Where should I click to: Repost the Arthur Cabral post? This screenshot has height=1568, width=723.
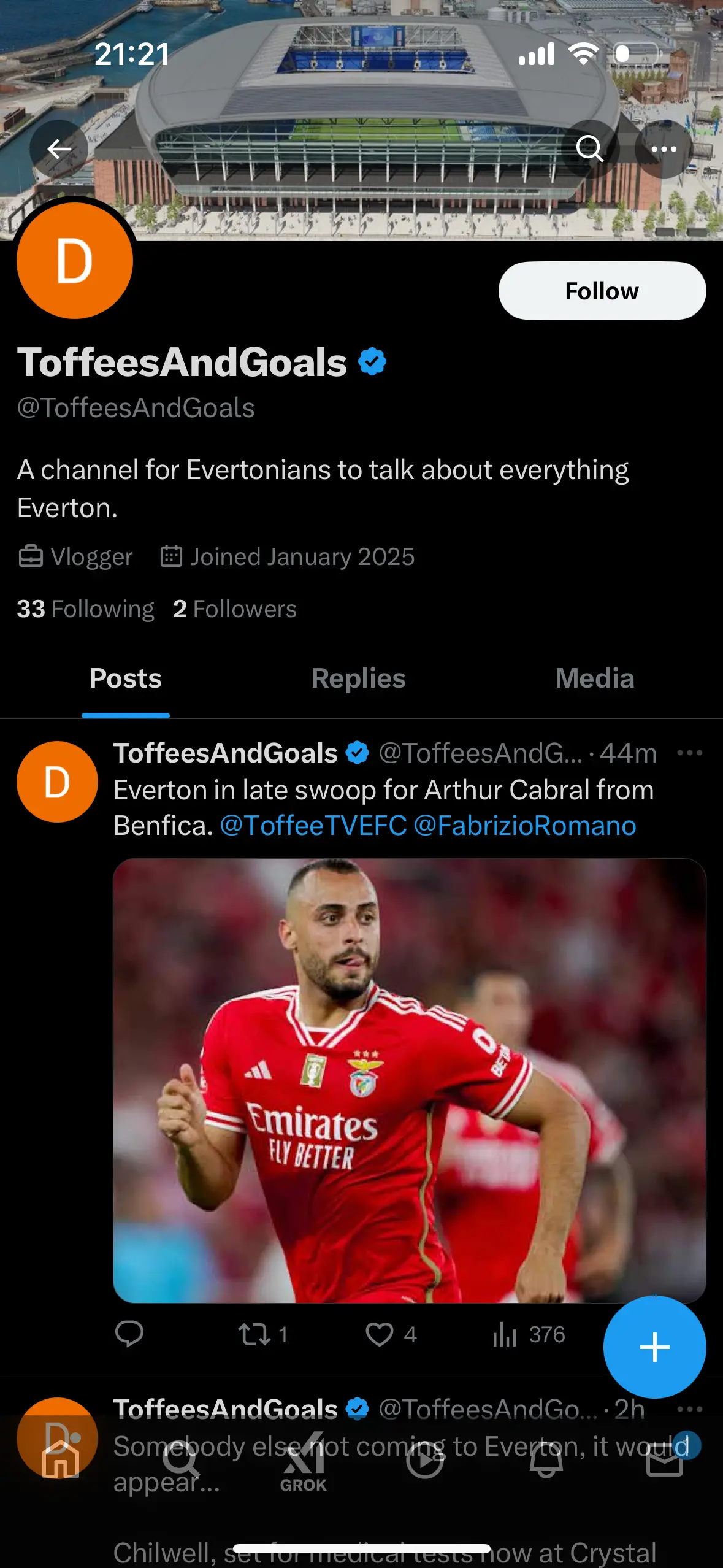(254, 1334)
